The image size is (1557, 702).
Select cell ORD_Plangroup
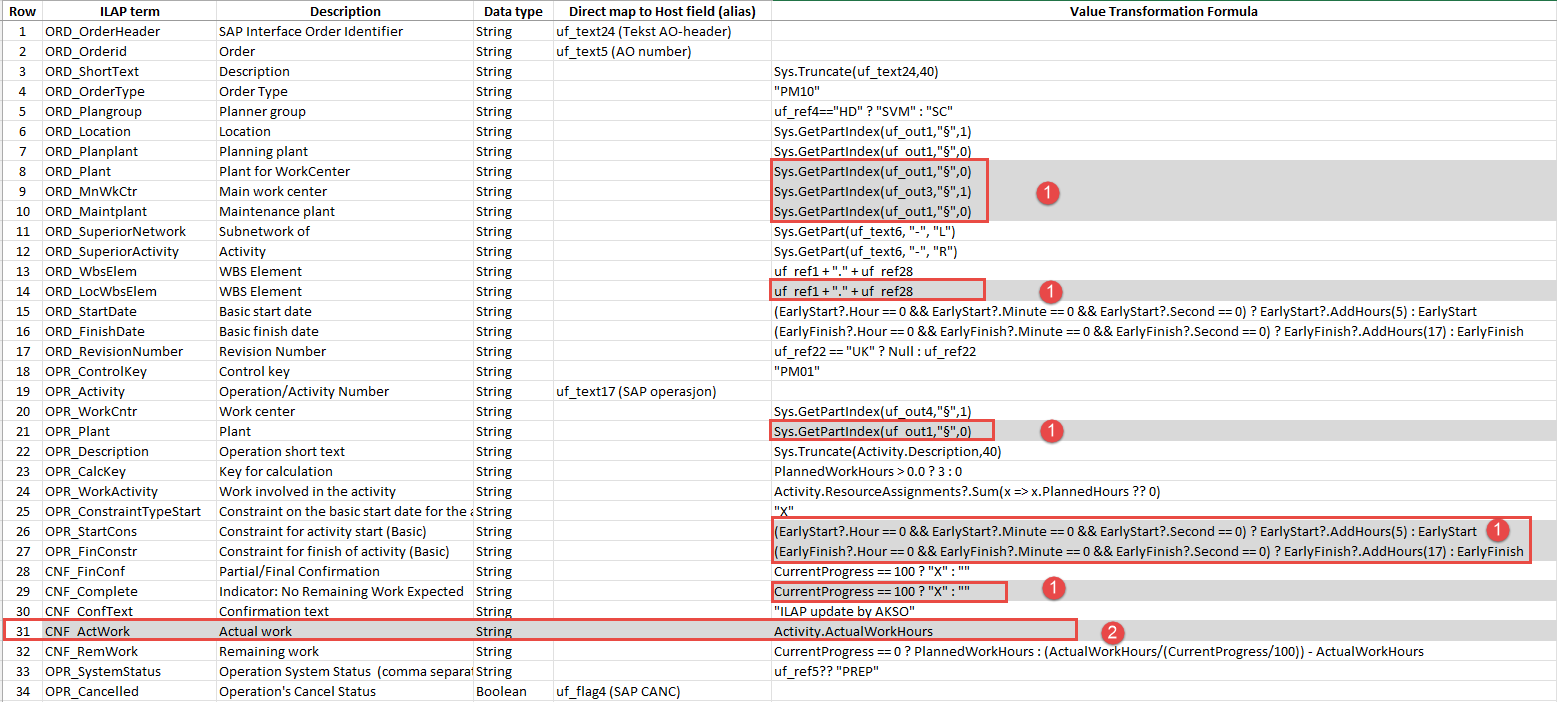tap(129, 111)
